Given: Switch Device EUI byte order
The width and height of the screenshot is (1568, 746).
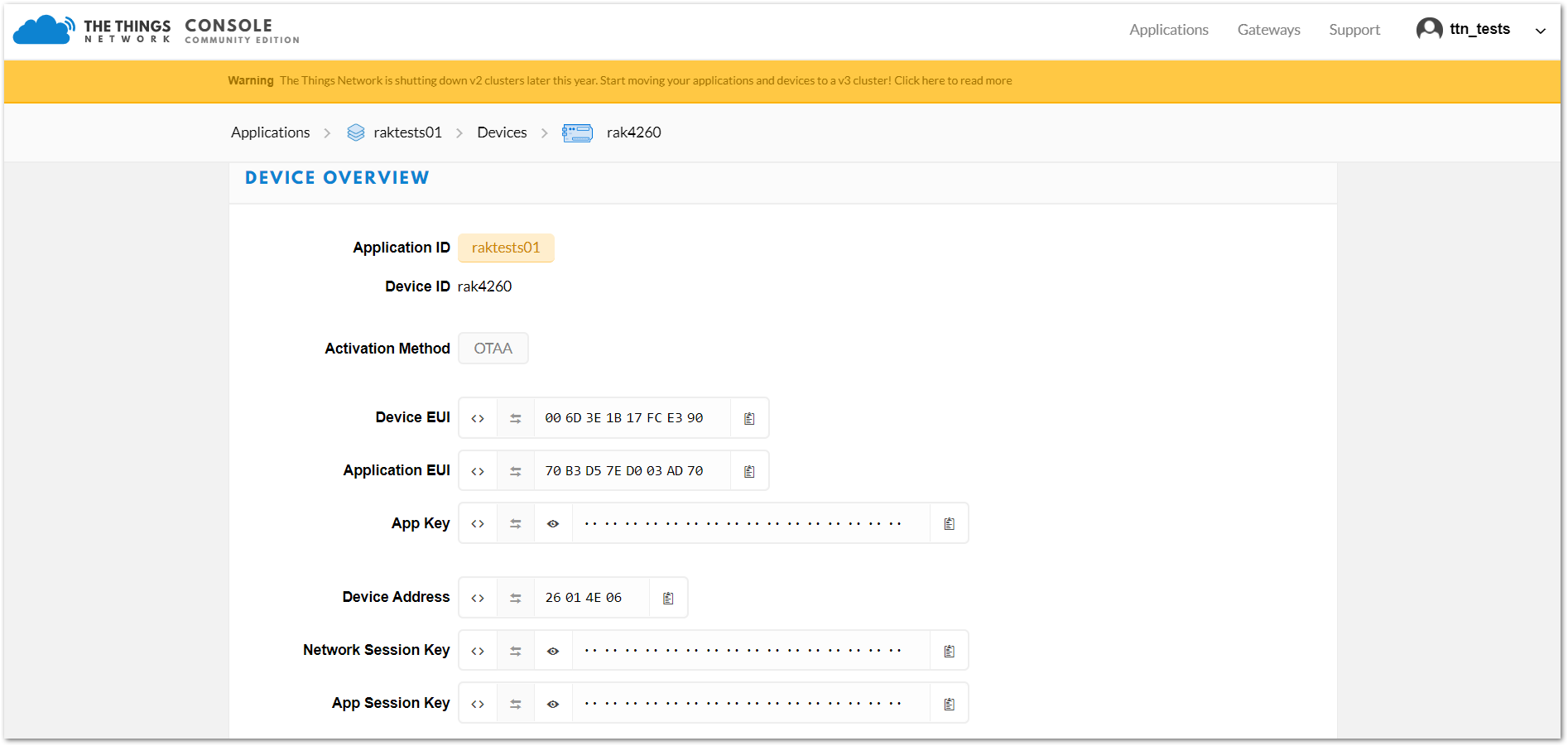Looking at the screenshot, I should click(516, 418).
